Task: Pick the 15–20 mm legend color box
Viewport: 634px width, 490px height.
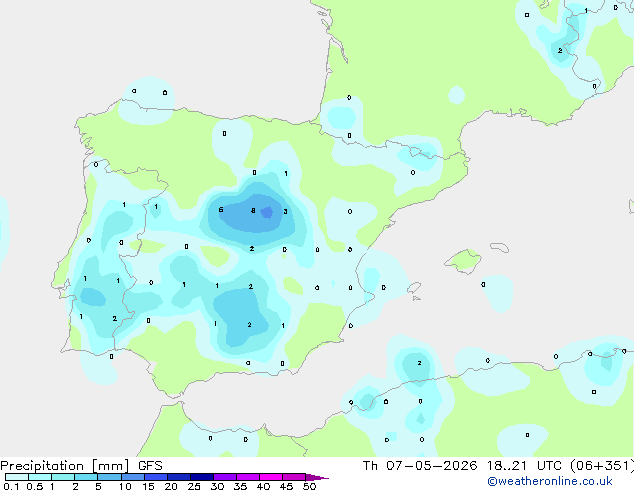Action: point(156,477)
